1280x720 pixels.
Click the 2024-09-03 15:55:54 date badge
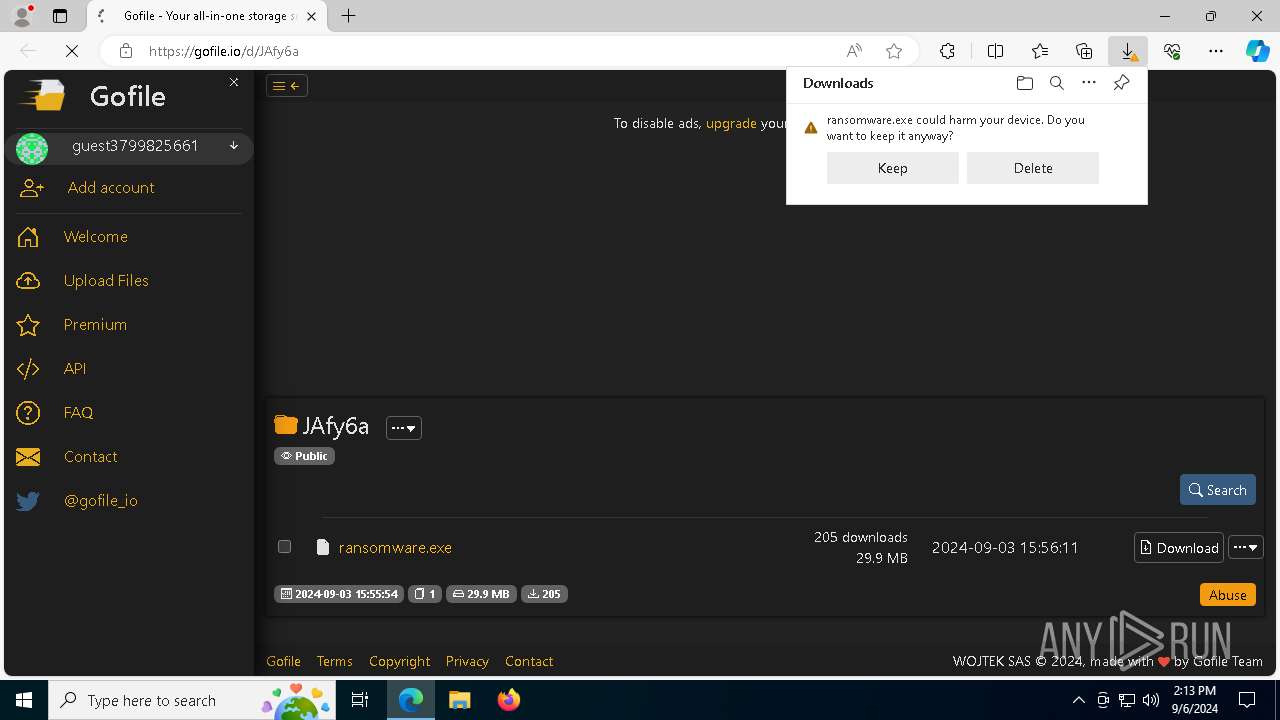pos(339,594)
